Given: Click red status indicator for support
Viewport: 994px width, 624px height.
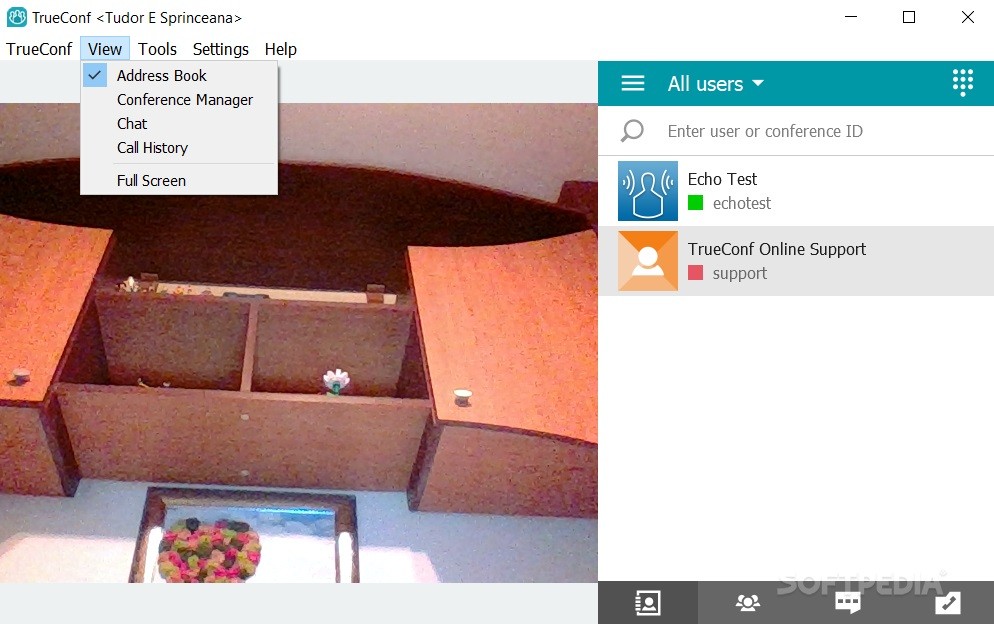Looking at the screenshot, I should [695, 273].
